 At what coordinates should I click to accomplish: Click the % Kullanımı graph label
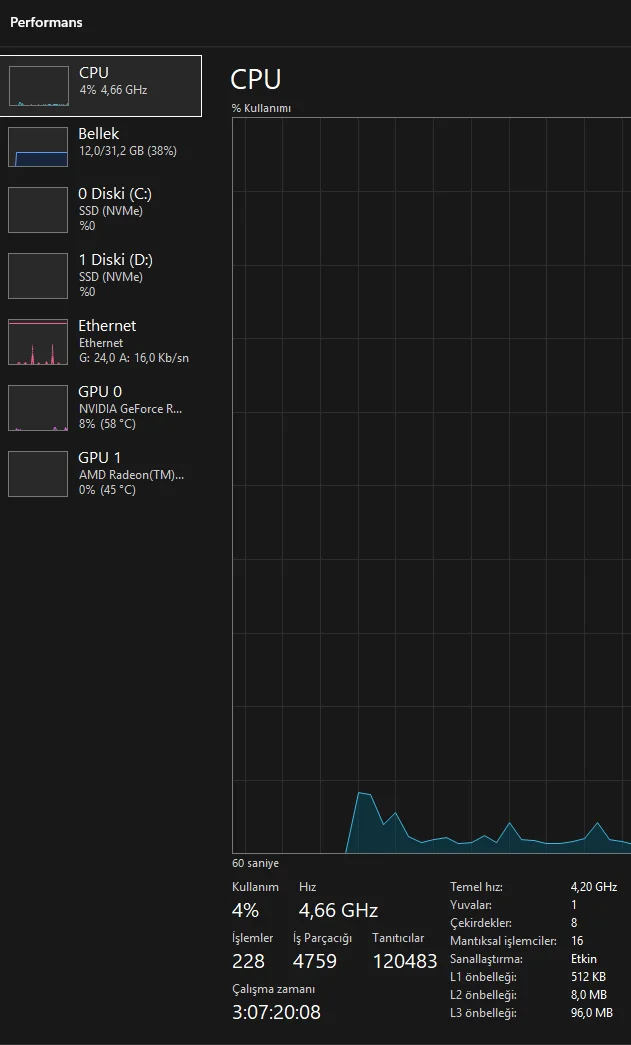tap(261, 108)
